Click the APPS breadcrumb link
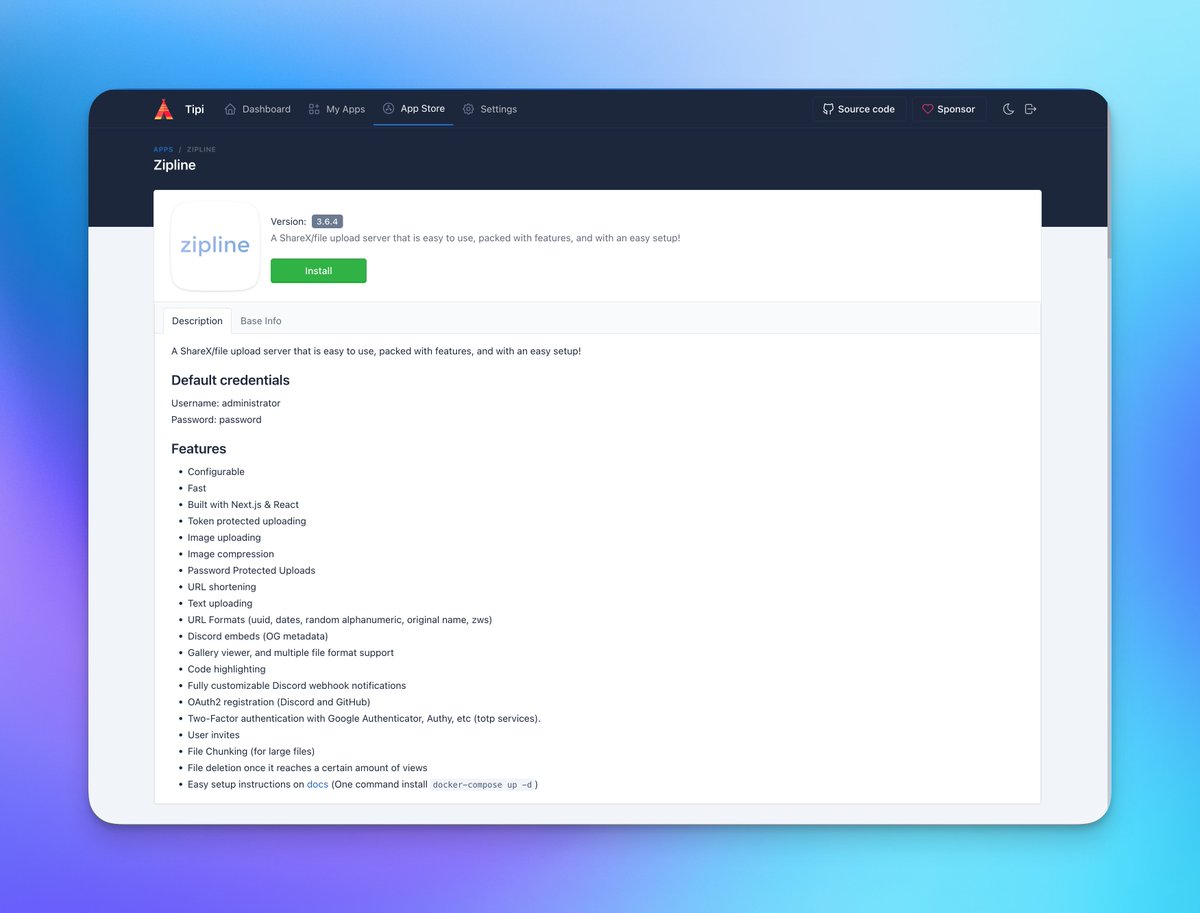Viewport: 1200px width, 913px height. pyautogui.click(x=163, y=149)
